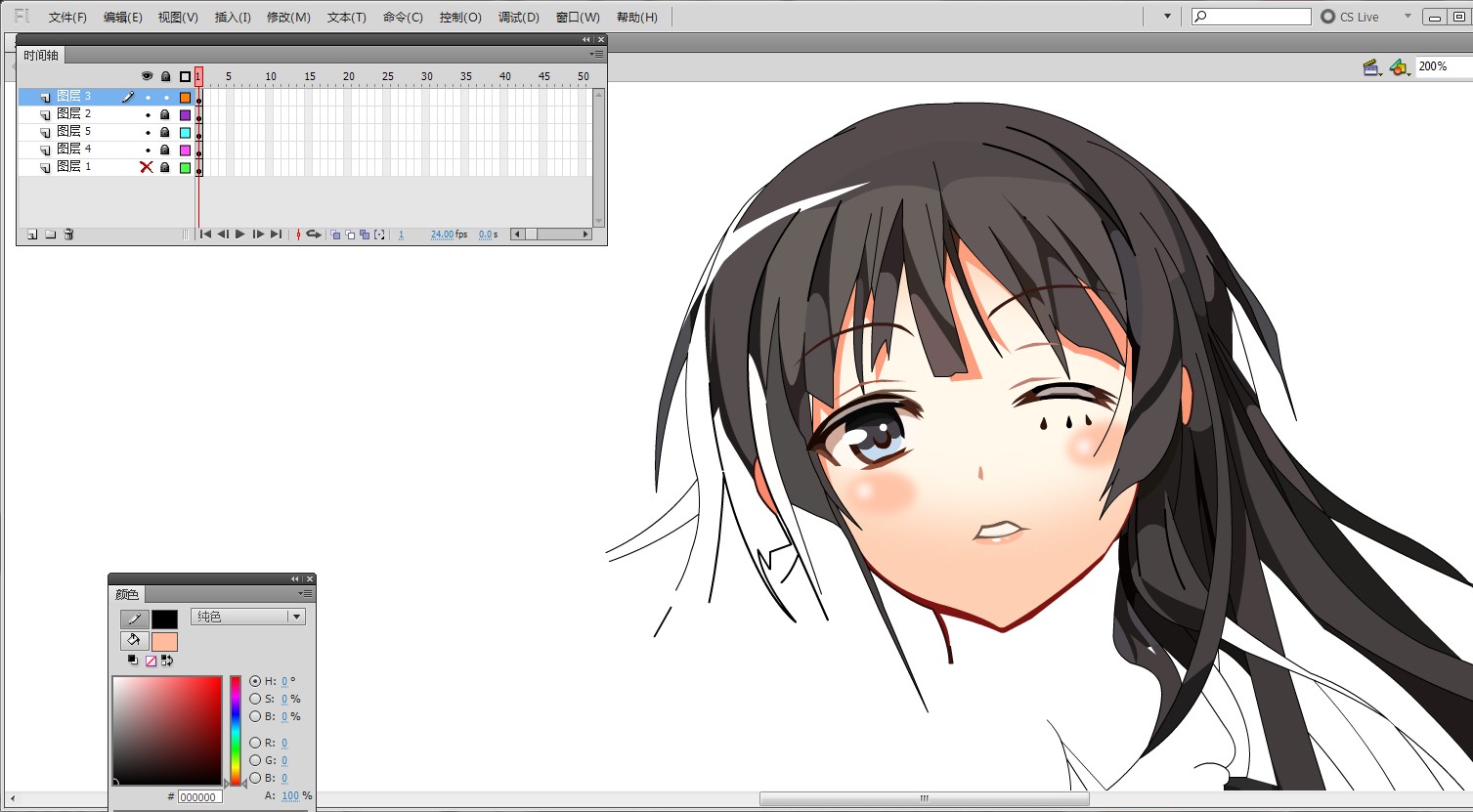The width and height of the screenshot is (1473, 812).
Task: Select the fill color paint bucket icon
Action: 135,641
